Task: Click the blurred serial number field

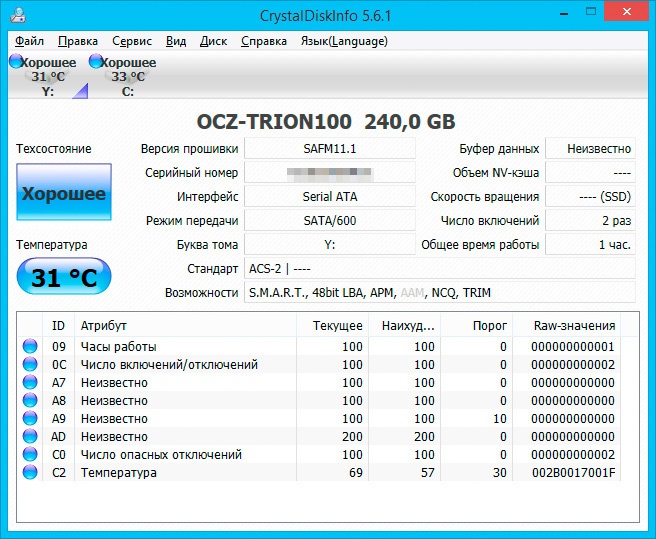Action: coord(330,172)
